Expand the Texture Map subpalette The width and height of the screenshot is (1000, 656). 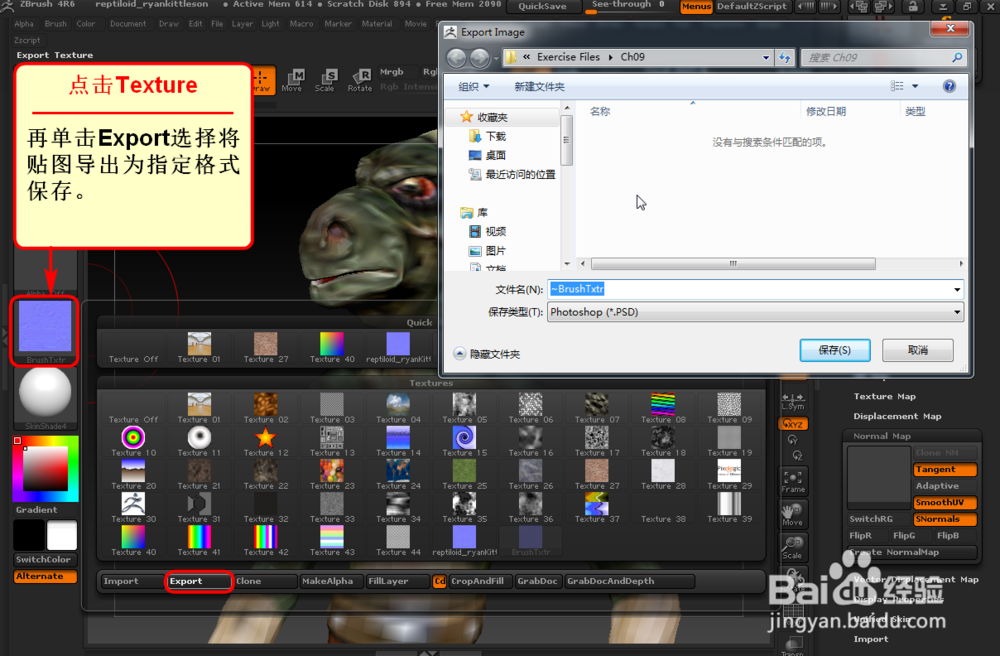coord(885,397)
